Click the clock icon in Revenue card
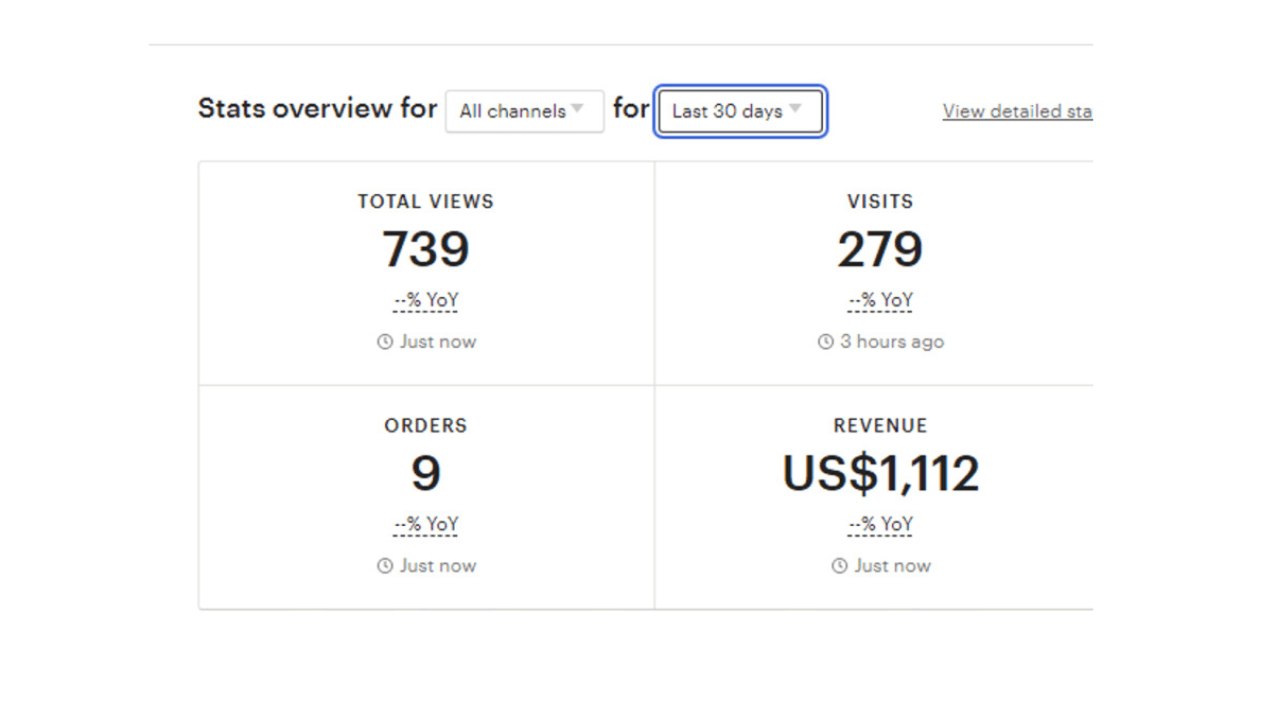The image size is (1280, 720). (839, 566)
